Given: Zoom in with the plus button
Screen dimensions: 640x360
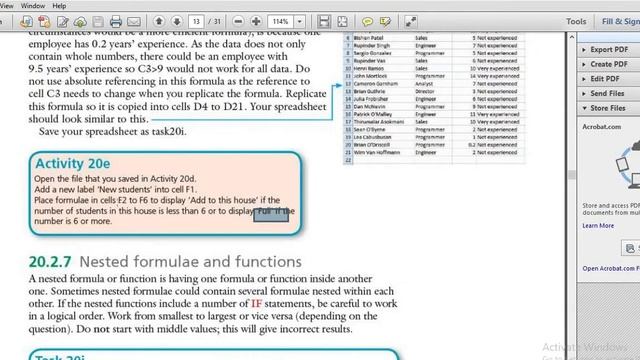Looking at the screenshot, I should point(256,21).
